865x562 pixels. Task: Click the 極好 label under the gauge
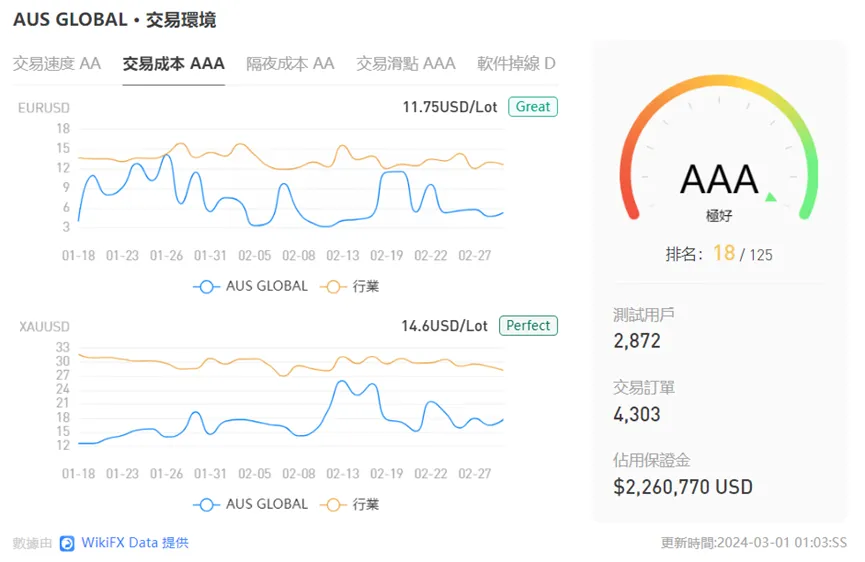click(x=719, y=216)
